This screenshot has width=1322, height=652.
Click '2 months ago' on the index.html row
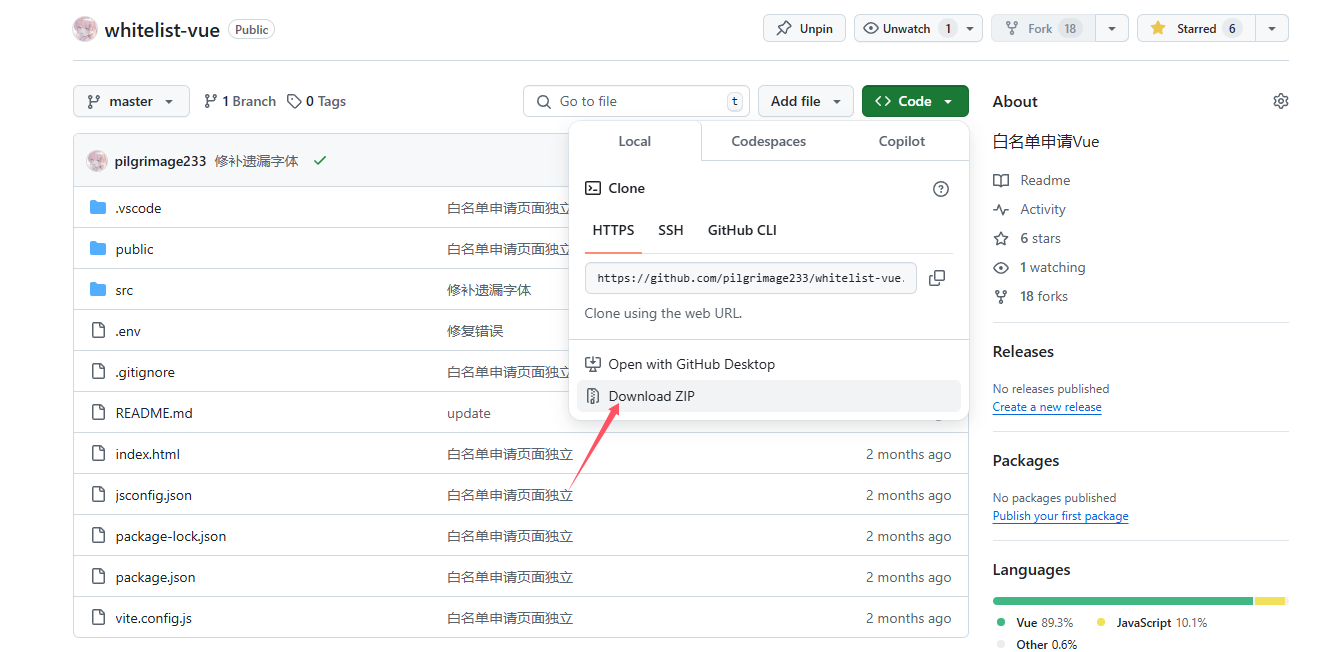(x=909, y=454)
